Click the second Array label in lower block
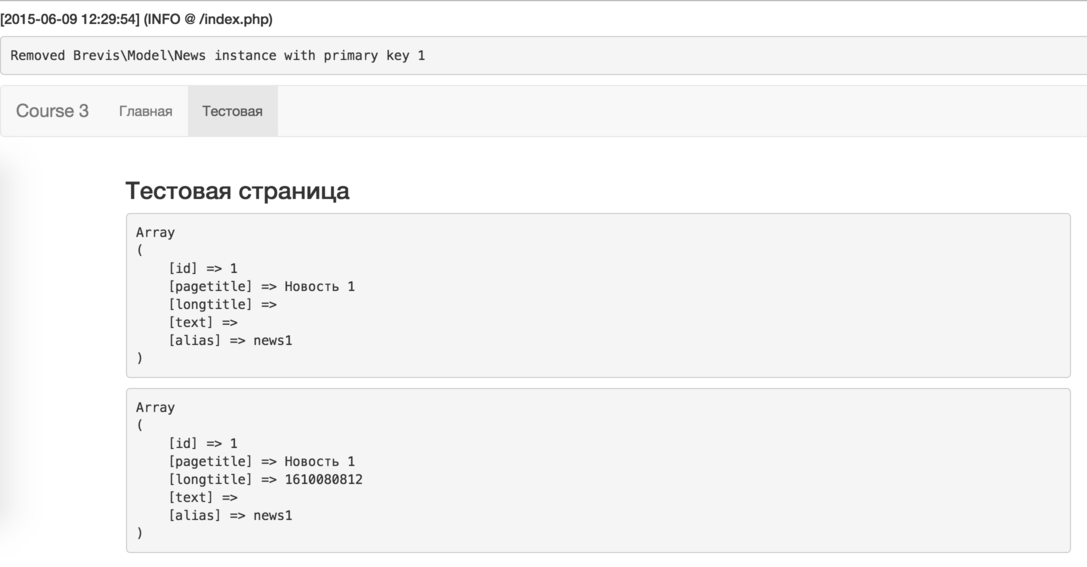This screenshot has width=1087, height=567. (155, 408)
